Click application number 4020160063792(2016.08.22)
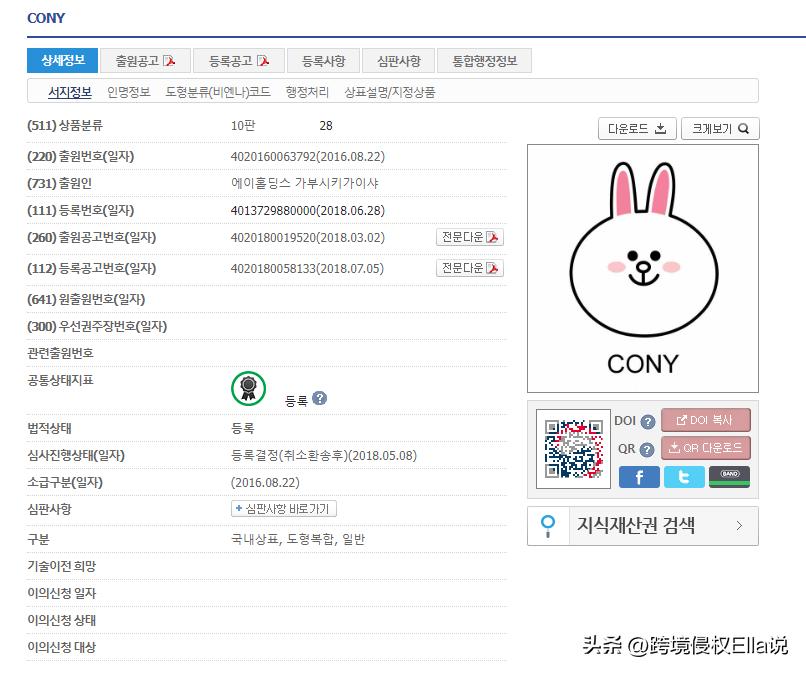 307,156
